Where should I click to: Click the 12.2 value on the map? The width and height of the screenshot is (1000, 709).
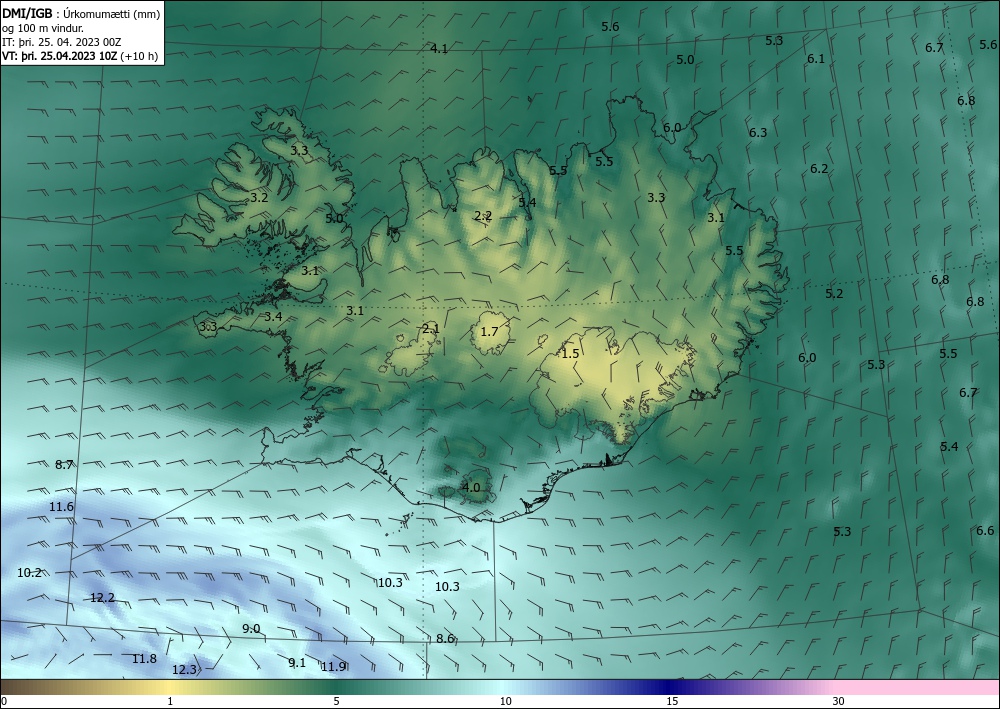point(102,597)
